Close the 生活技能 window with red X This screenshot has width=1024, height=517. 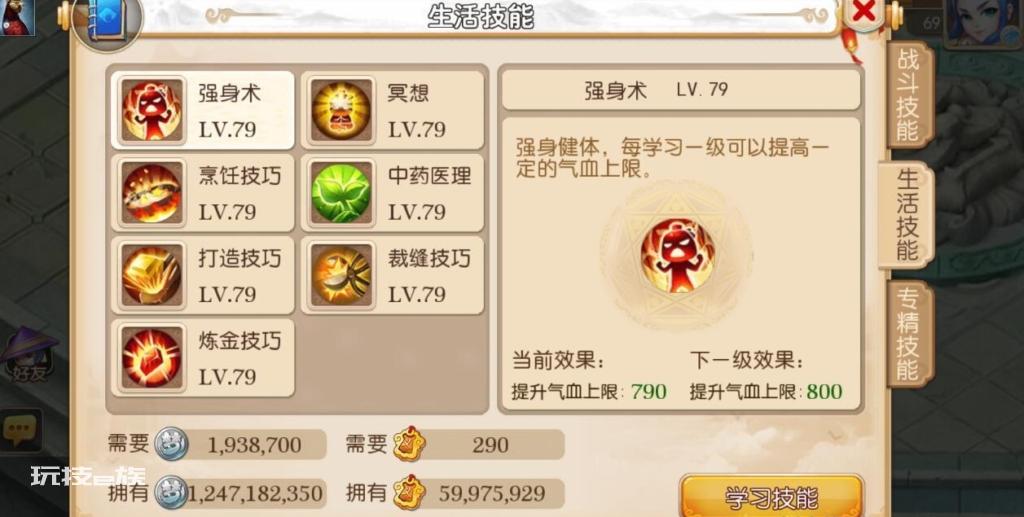click(x=865, y=12)
